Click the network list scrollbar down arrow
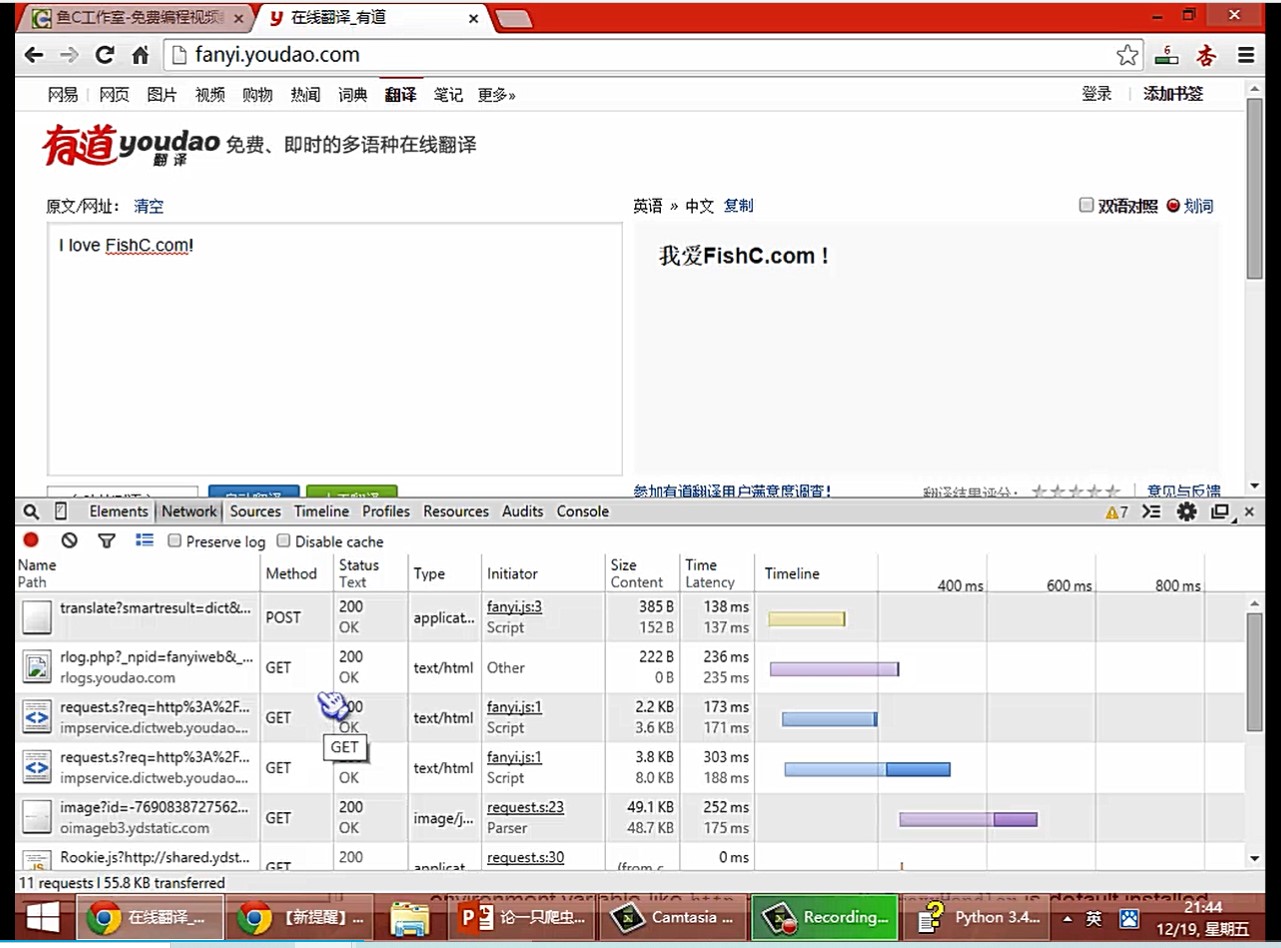 (1255, 858)
